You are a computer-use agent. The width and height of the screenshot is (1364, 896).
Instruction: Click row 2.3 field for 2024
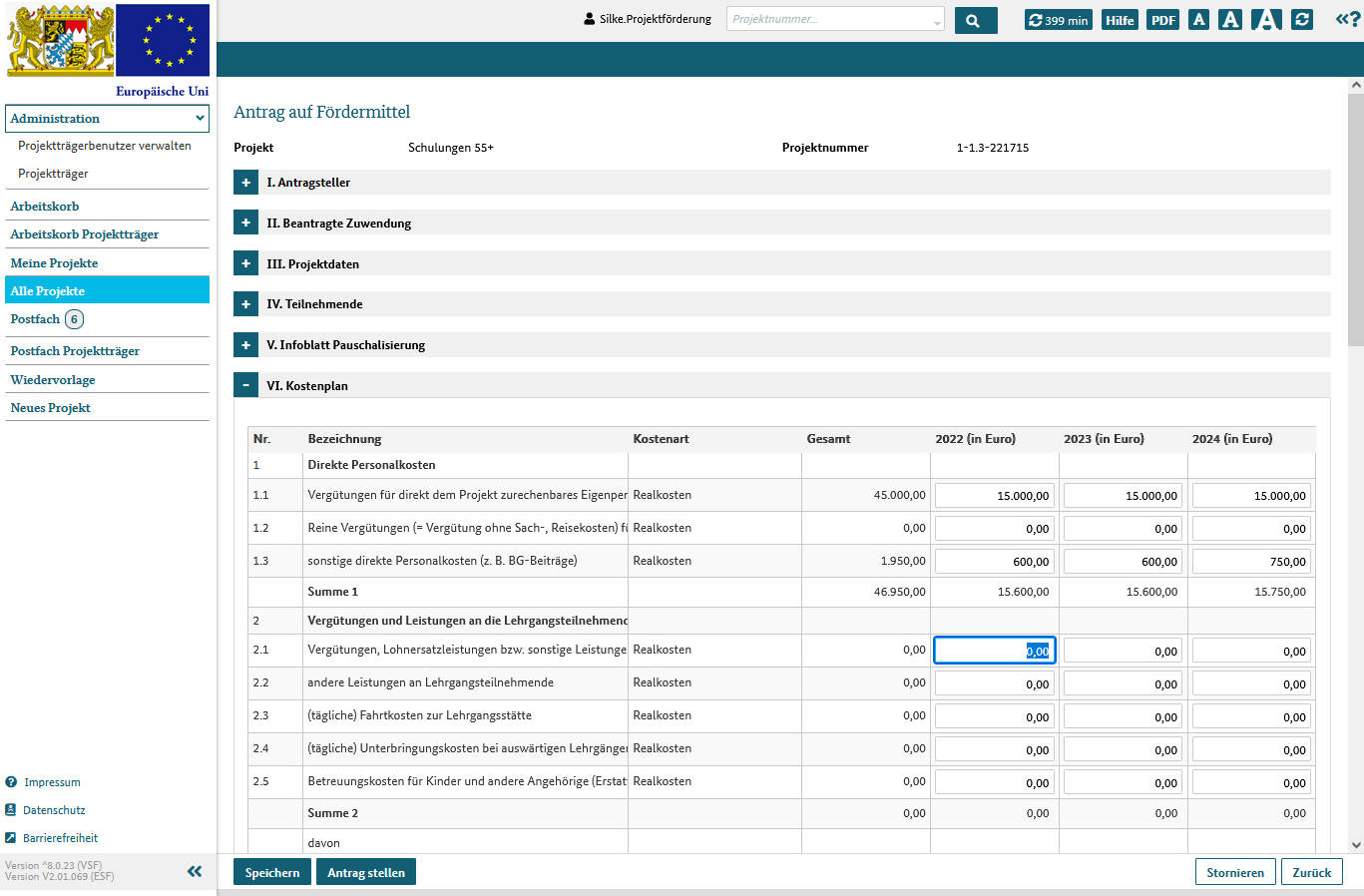click(1251, 717)
